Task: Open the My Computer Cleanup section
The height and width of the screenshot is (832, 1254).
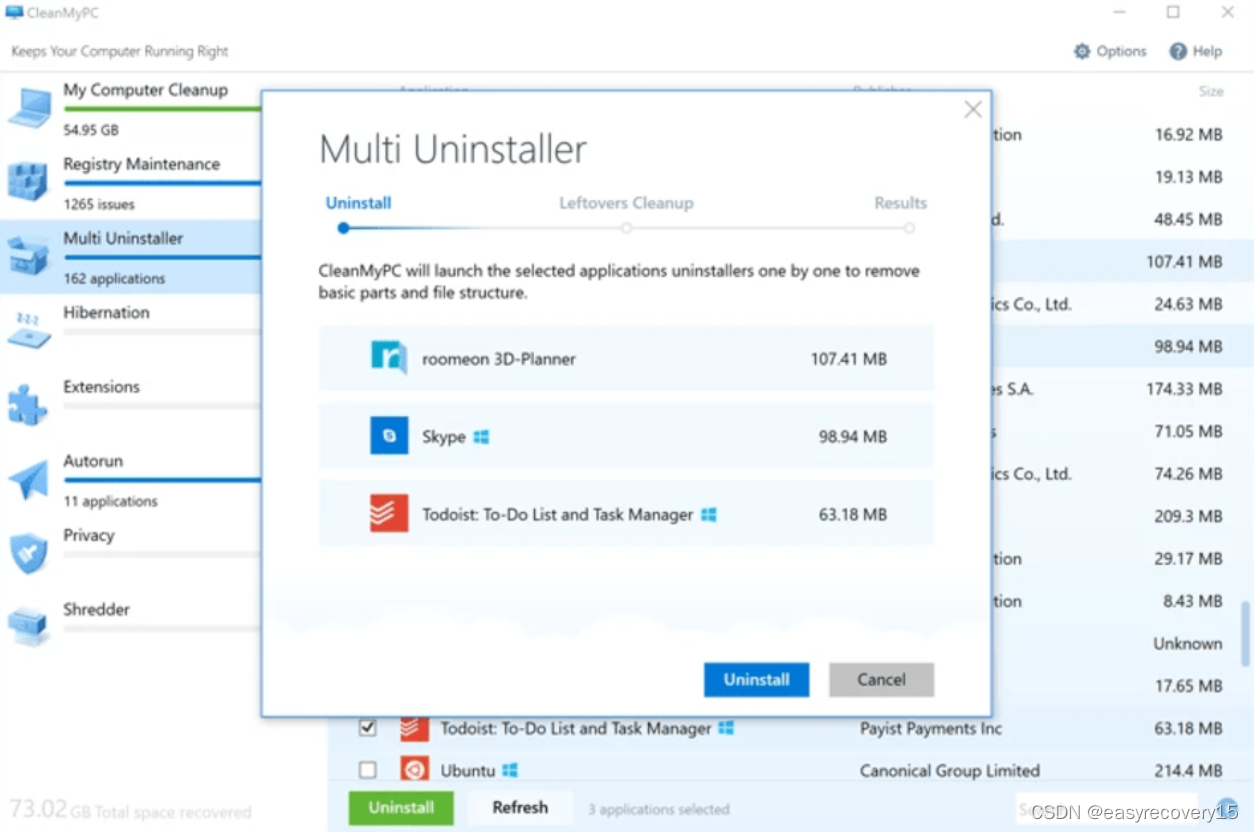Action: [x=146, y=90]
